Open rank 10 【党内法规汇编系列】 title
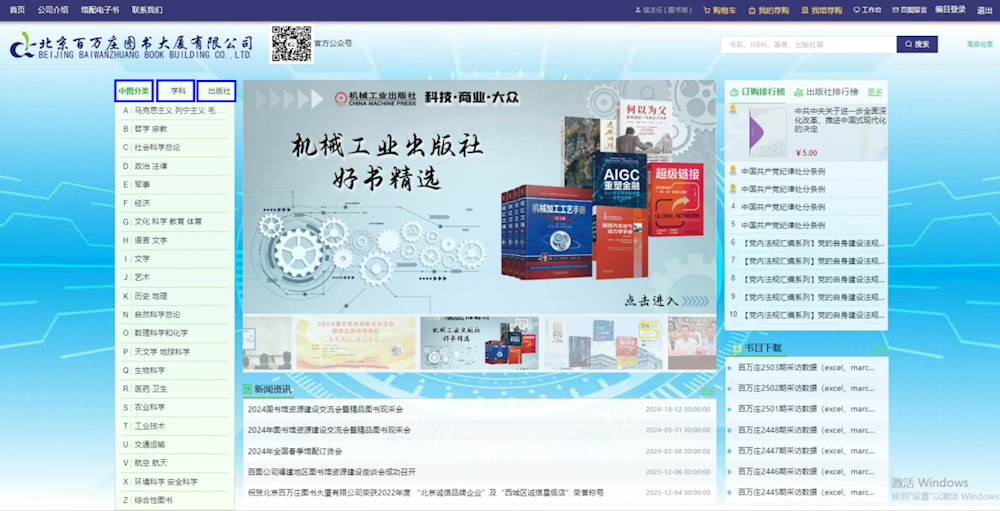Screen dimensions: 1000x511 pyautogui.click(x=813, y=315)
